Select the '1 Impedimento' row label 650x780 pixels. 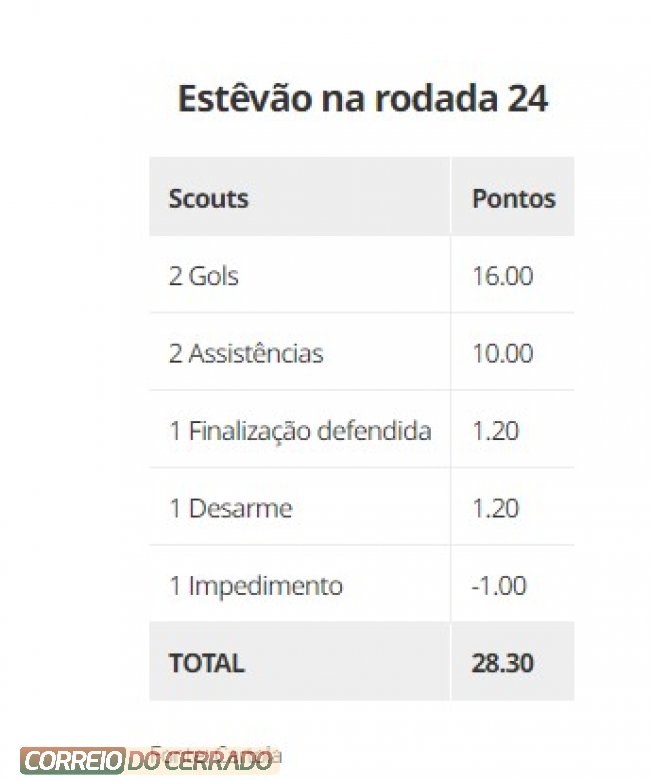coord(256,585)
